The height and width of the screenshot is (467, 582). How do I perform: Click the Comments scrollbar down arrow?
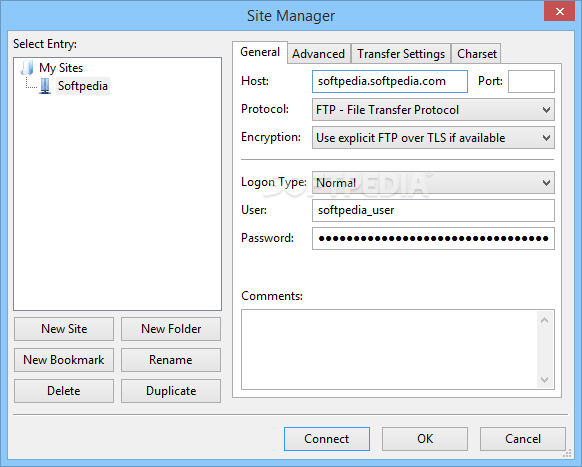pyautogui.click(x=545, y=379)
